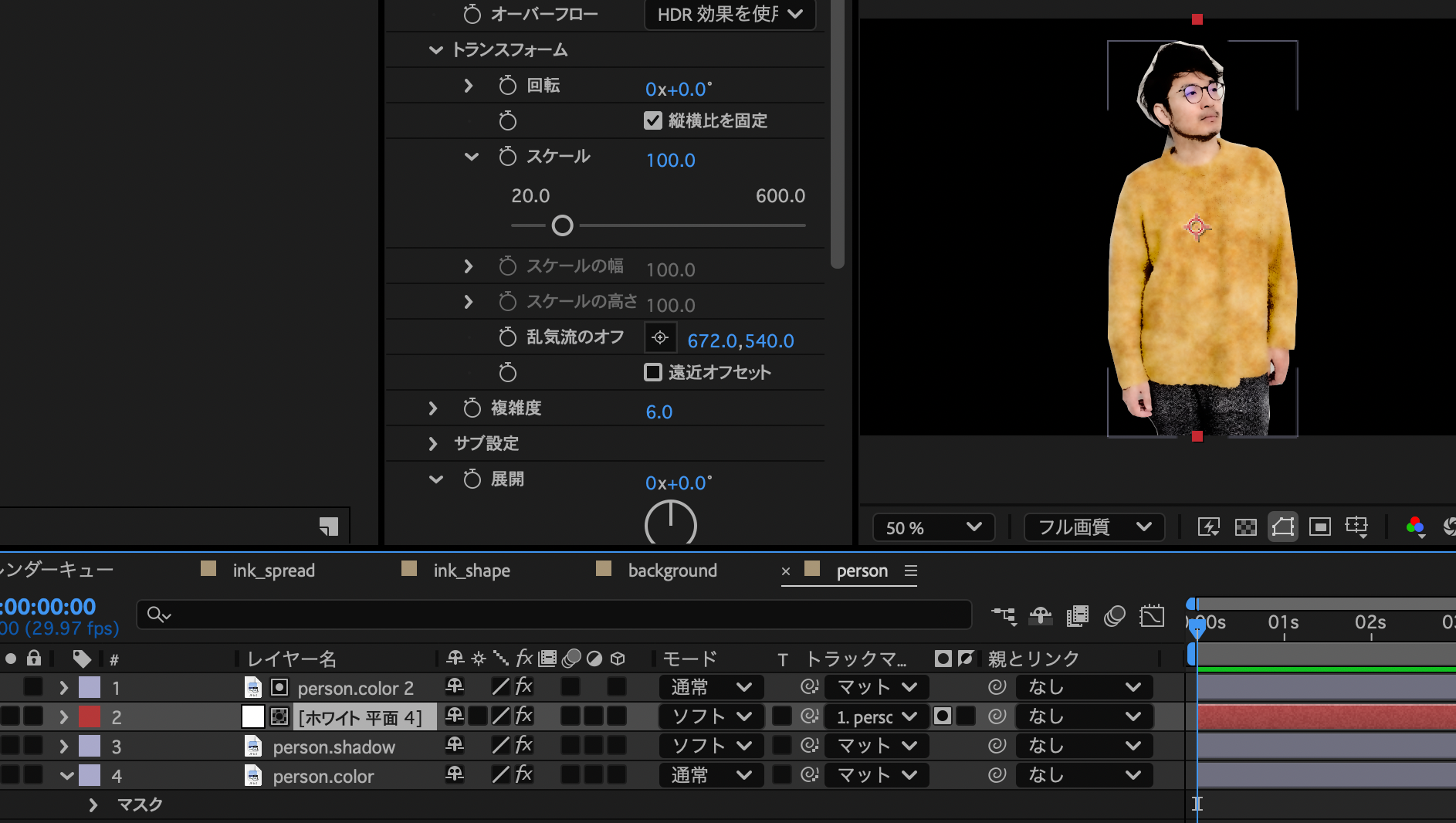Screen dimensions: 1456x823
Task: Toggle the スケール stopwatch keyframe icon
Action: 507,157
